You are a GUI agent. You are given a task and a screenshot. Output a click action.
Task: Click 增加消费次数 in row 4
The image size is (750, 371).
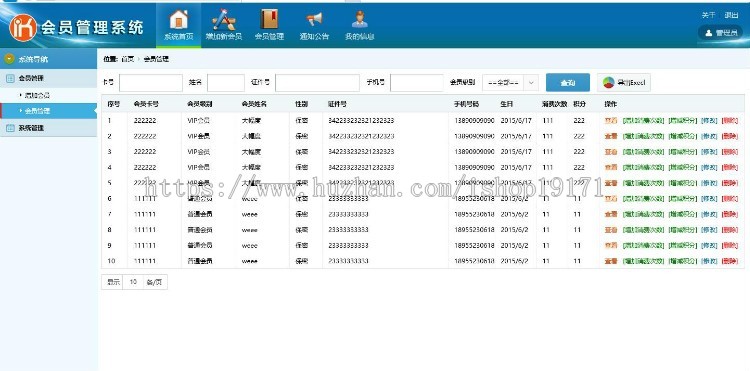point(644,167)
